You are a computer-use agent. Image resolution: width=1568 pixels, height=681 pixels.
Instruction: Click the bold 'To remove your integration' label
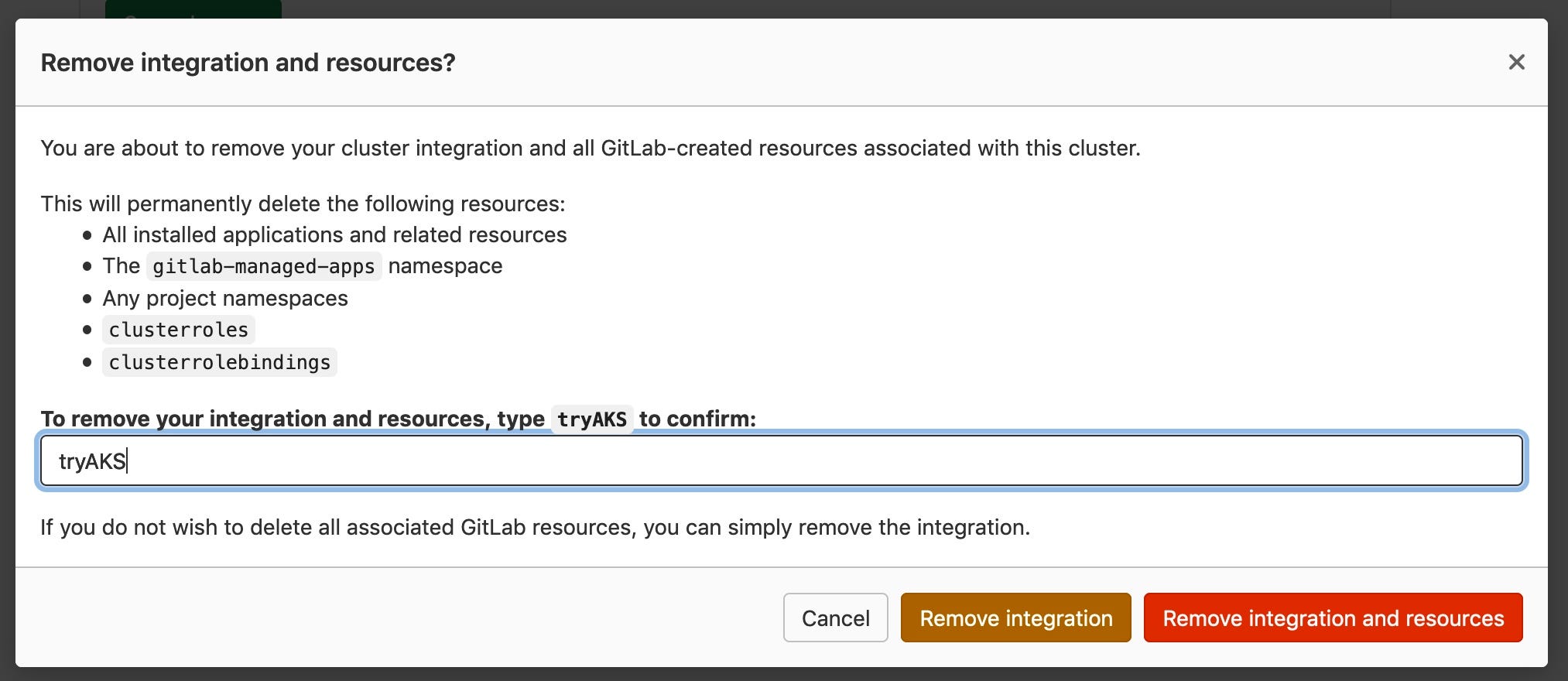coord(293,419)
